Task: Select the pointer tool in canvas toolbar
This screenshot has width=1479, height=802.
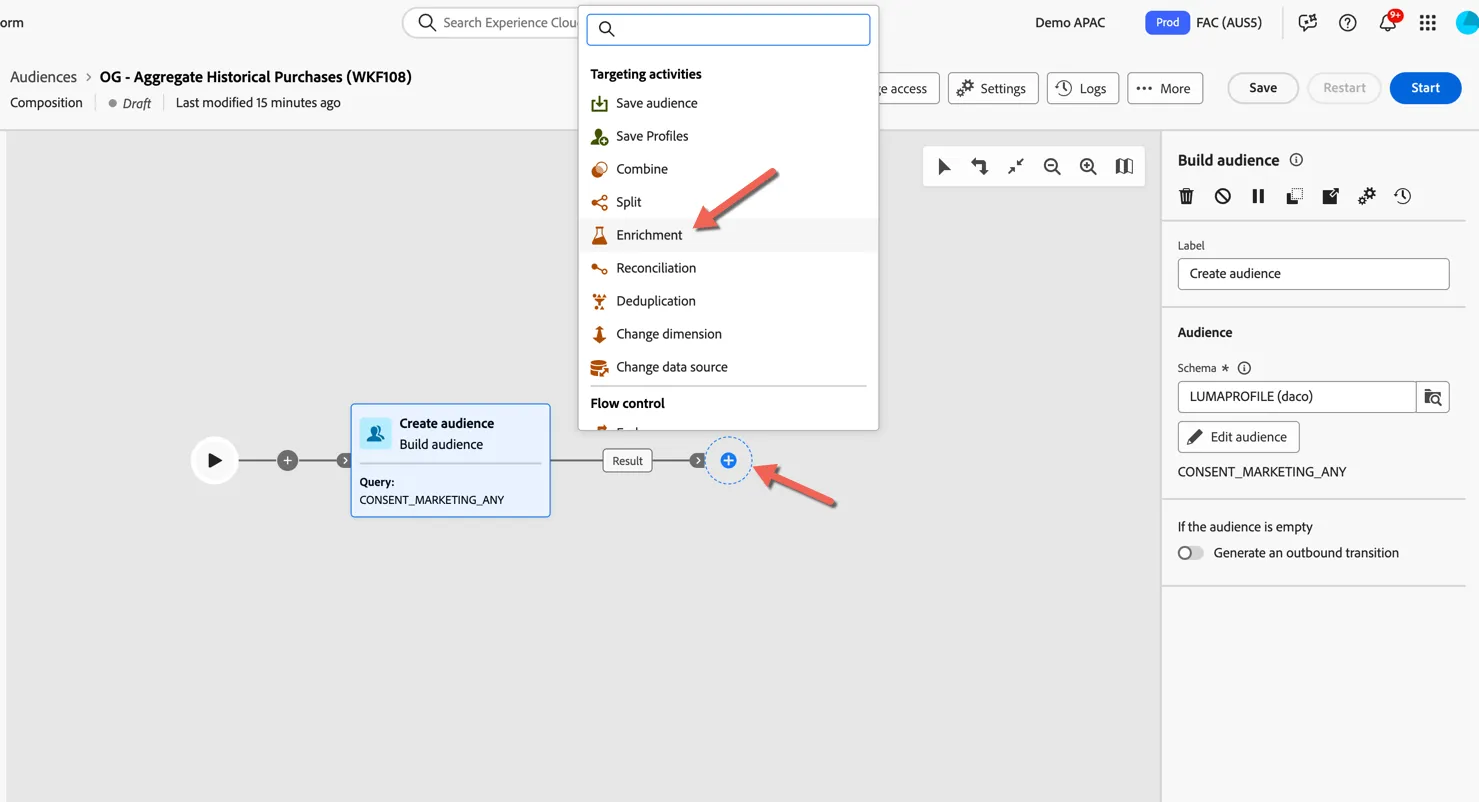Action: 944,167
